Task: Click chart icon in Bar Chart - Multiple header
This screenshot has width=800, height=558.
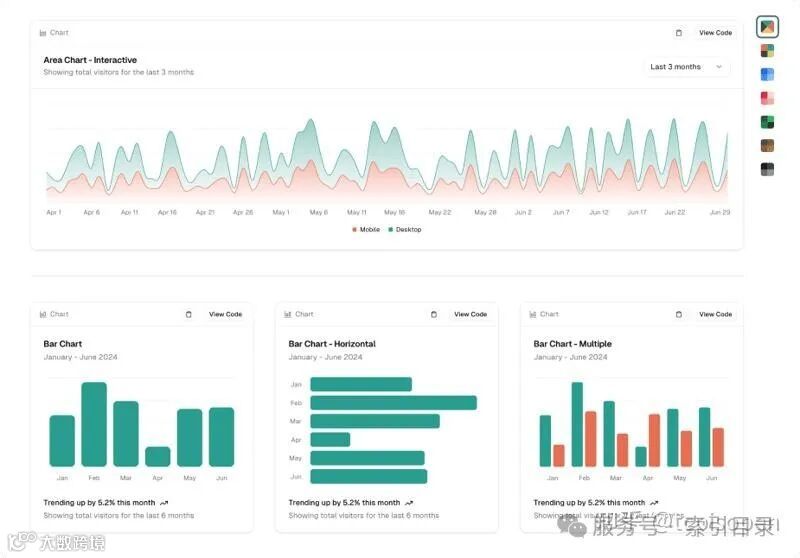Action: [x=533, y=314]
